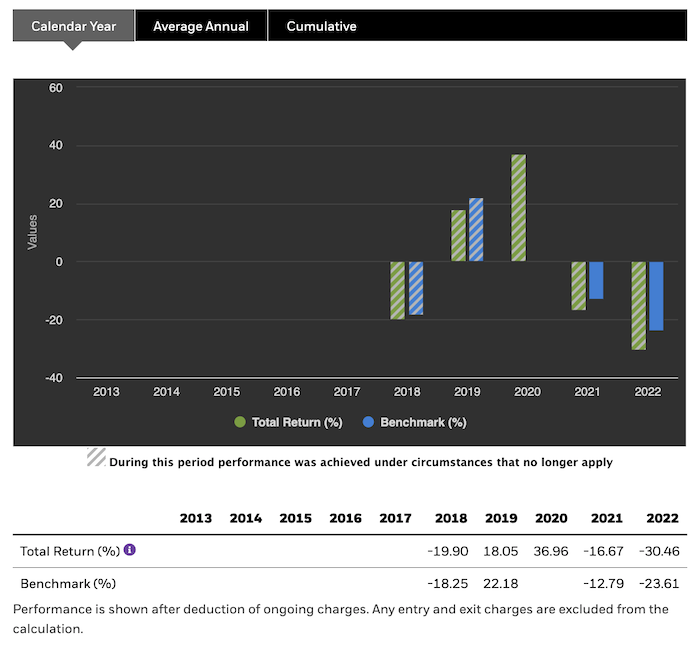Viewport: 700px width, 647px height.
Task: Open the Average Annual tab
Action: pyautogui.click(x=200, y=26)
